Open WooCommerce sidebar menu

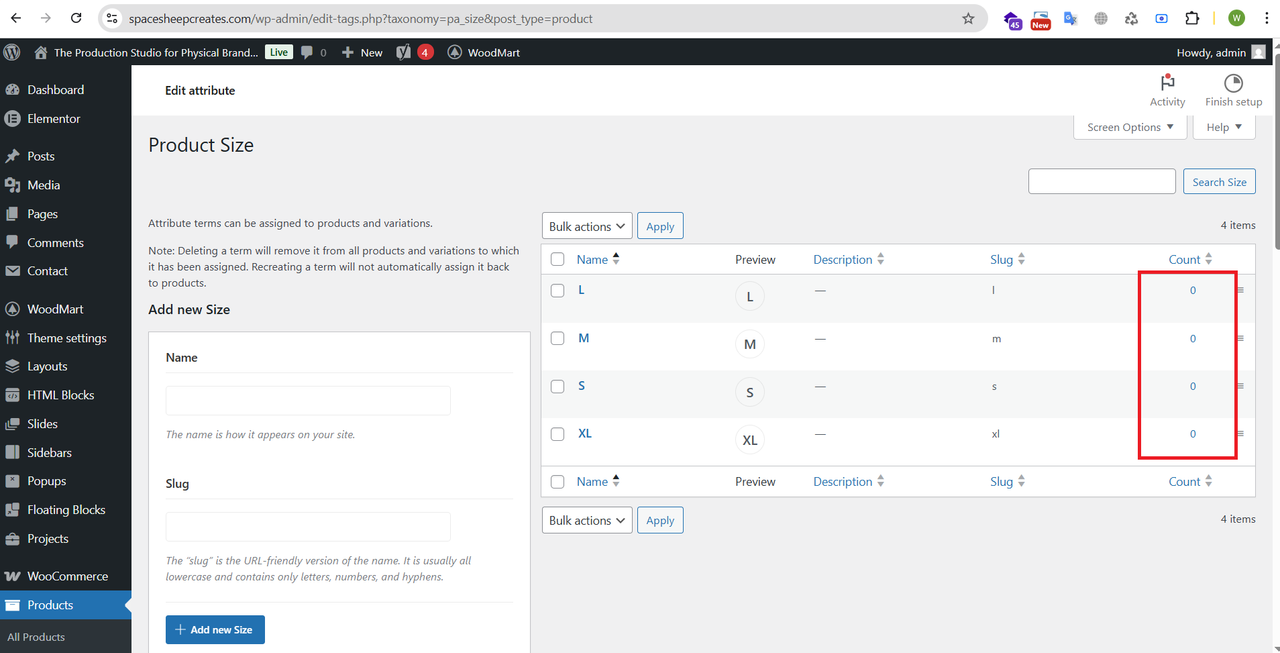(x=65, y=576)
